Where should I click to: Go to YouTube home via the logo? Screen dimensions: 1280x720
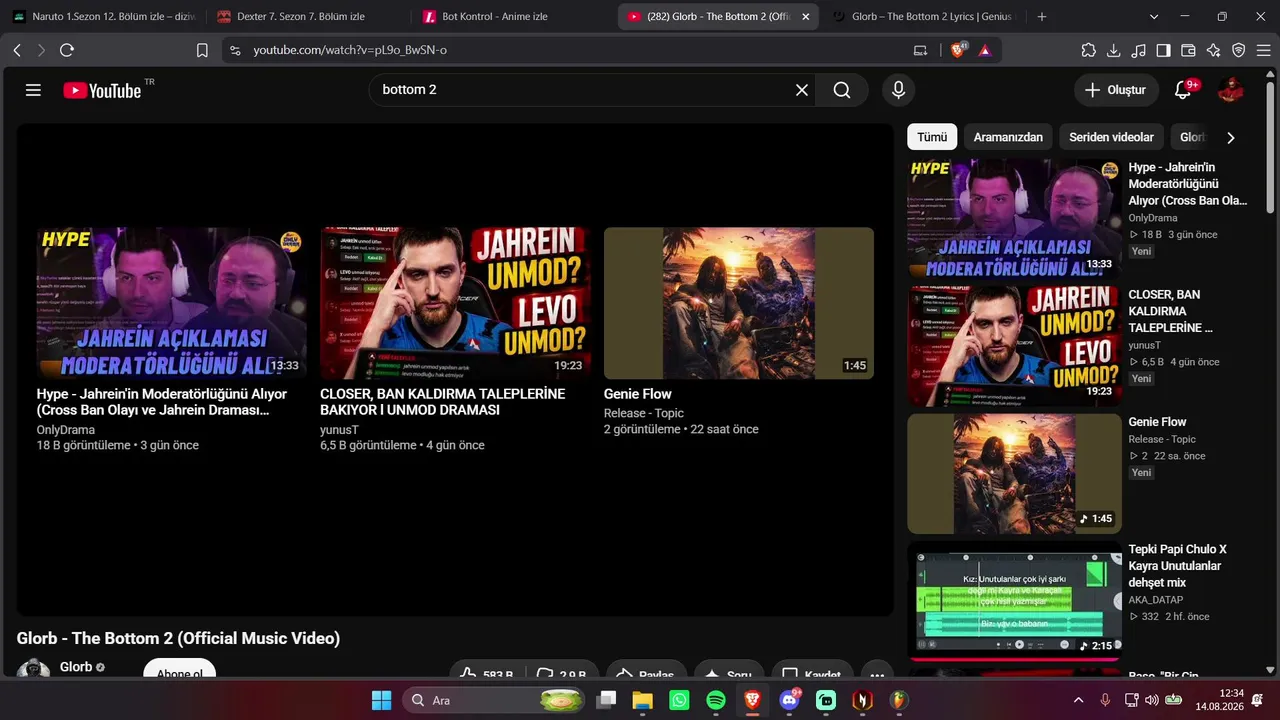[x=102, y=90]
